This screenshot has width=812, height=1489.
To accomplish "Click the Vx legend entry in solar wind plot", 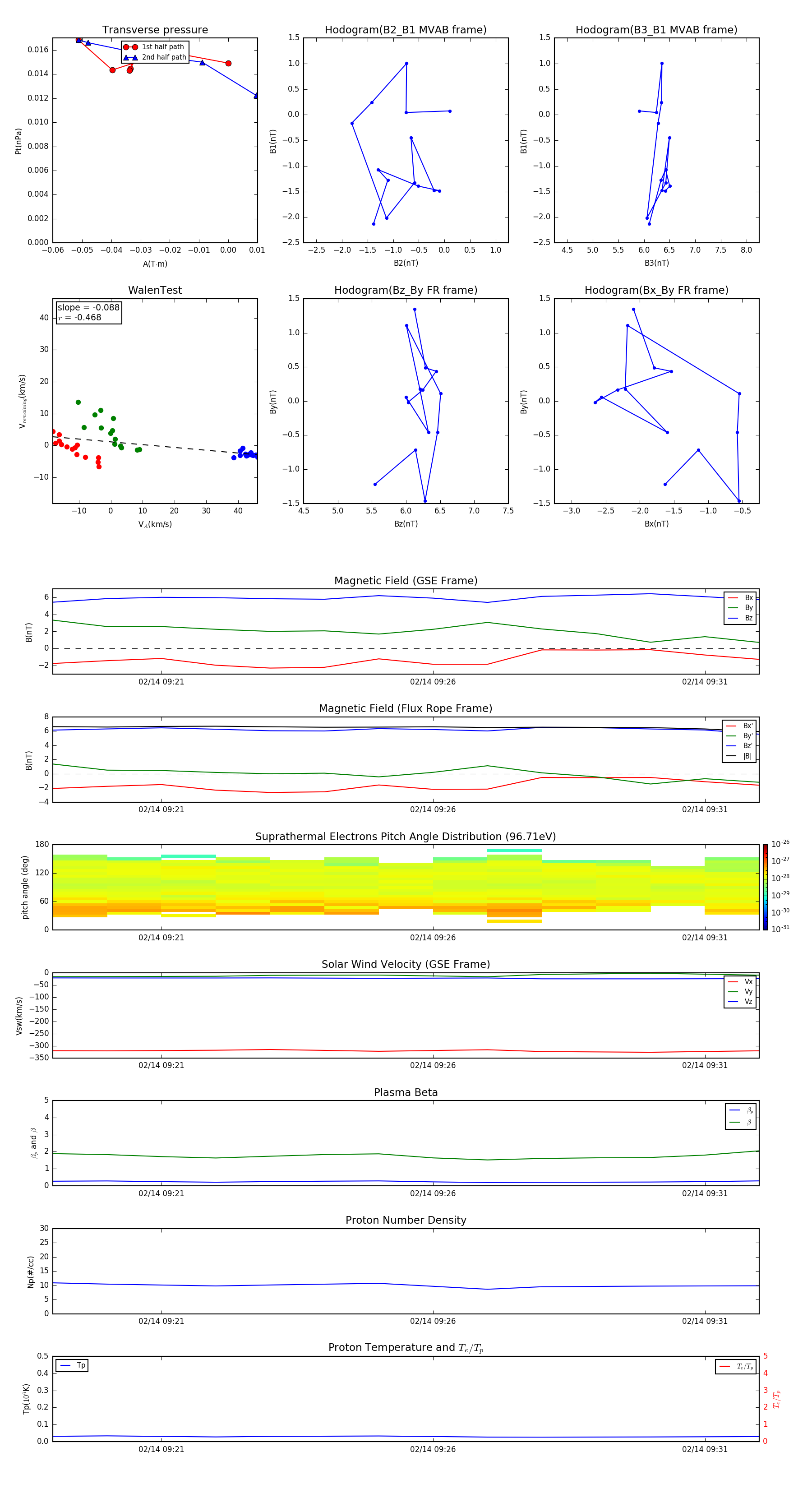I will 740,982.
